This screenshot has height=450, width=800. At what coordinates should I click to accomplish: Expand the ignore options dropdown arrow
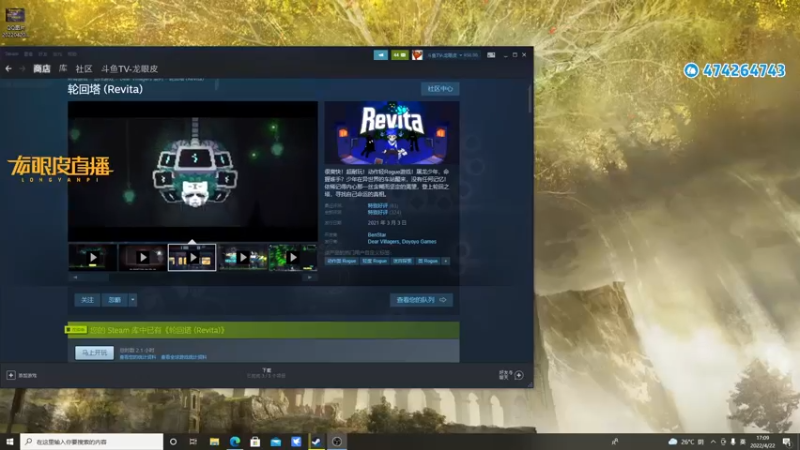coord(133,300)
